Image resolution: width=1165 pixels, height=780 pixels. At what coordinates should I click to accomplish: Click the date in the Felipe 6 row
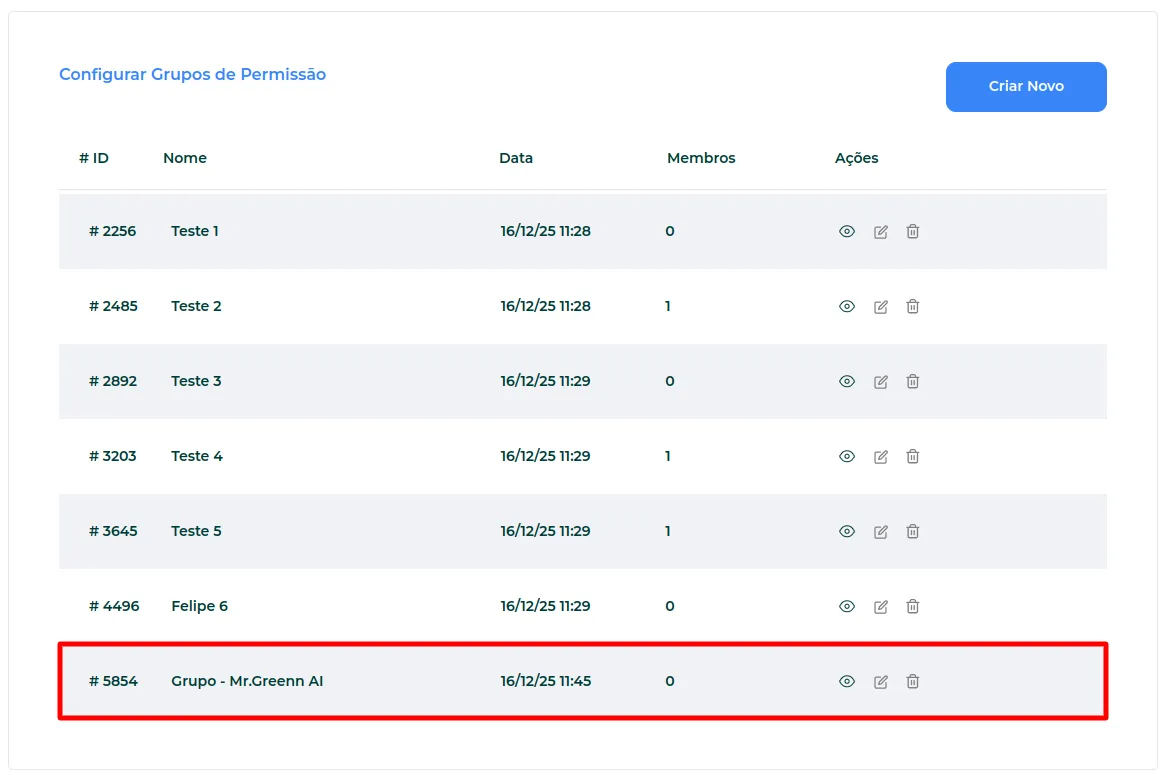(545, 606)
